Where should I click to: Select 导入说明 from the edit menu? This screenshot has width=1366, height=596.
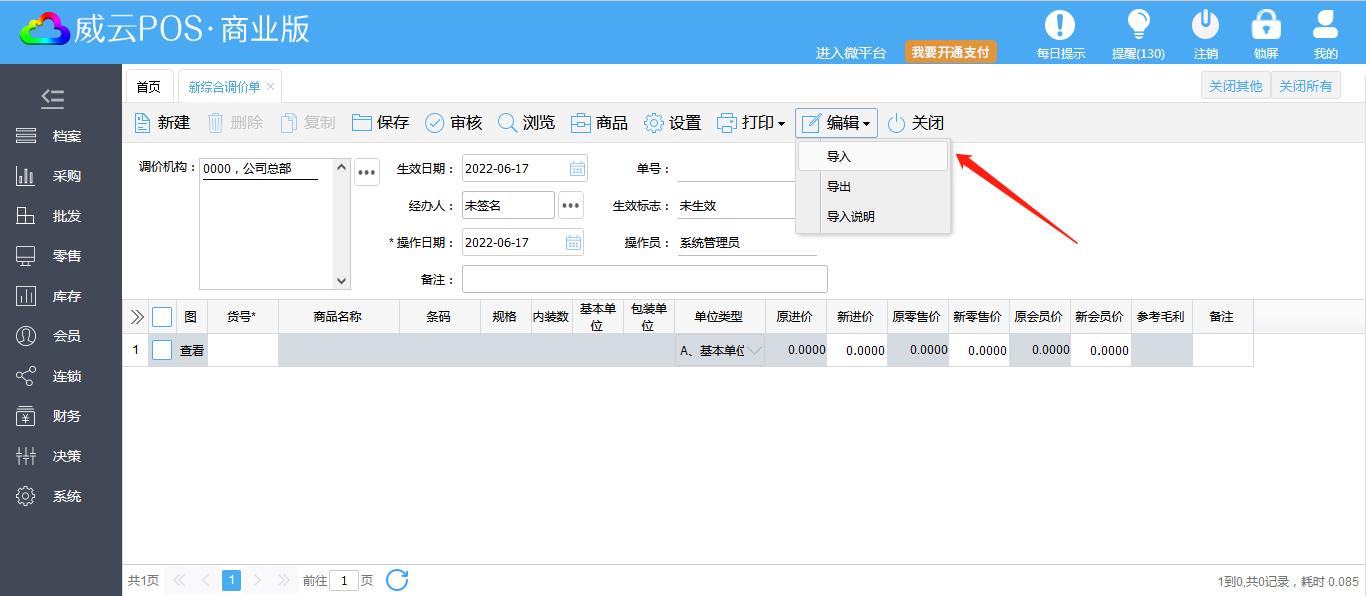coord(851,216)
